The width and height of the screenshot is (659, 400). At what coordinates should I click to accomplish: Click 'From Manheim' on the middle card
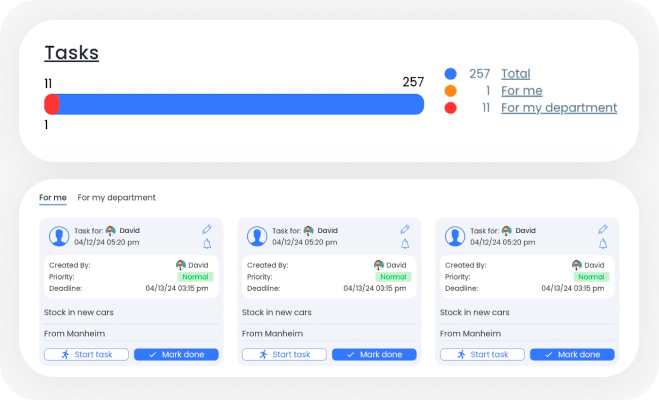272,334
